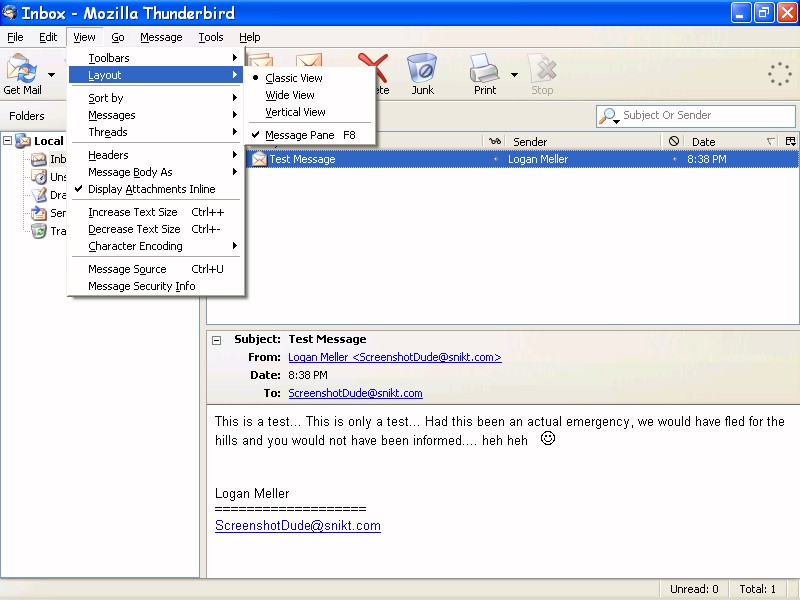The height and width of the screenshot is (600, 800).
Task: Click the Test Message envelope icon
Action: tap(259, 159)
